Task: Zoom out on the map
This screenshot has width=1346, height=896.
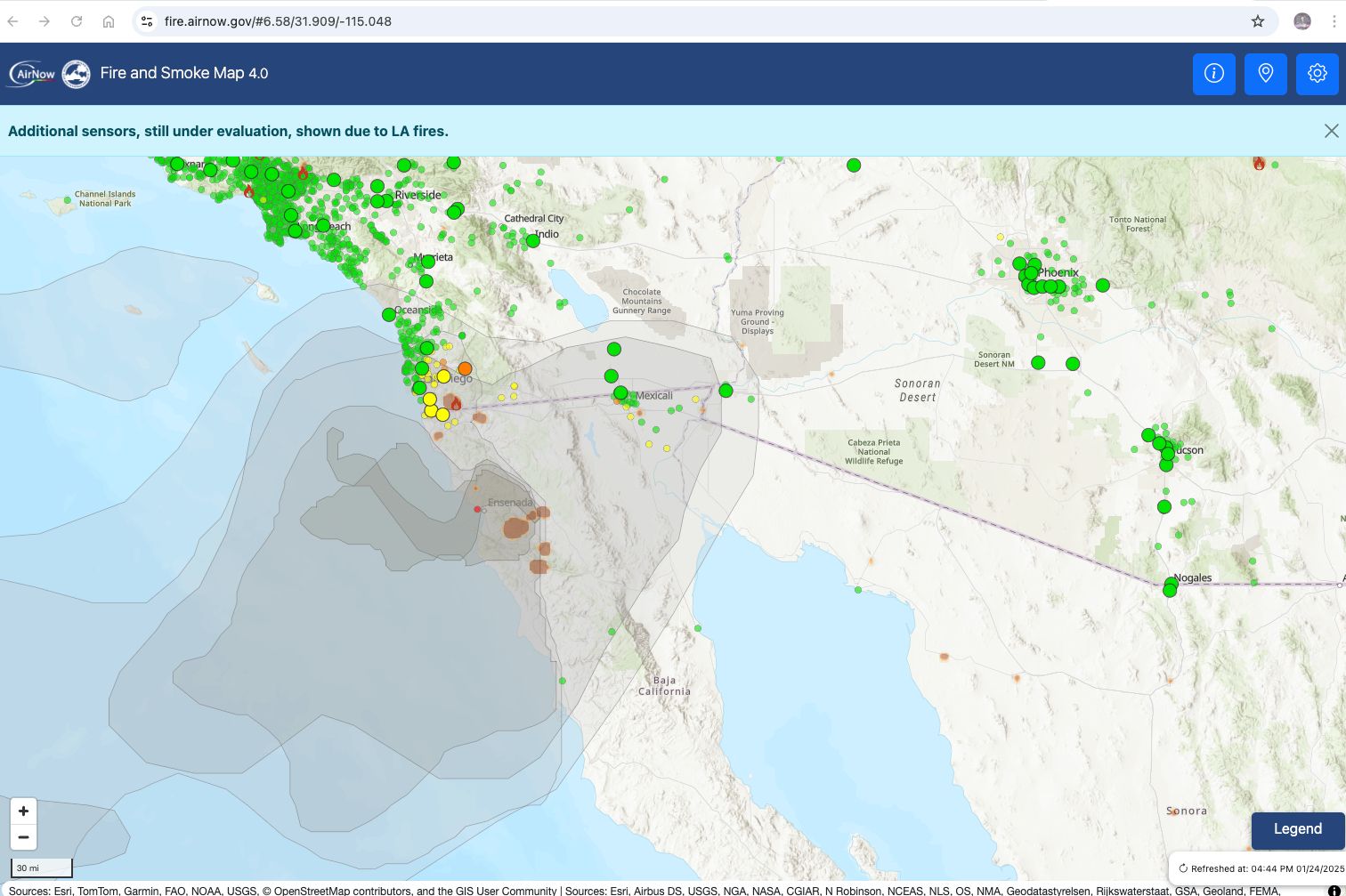Action: (x=23, y=837)
